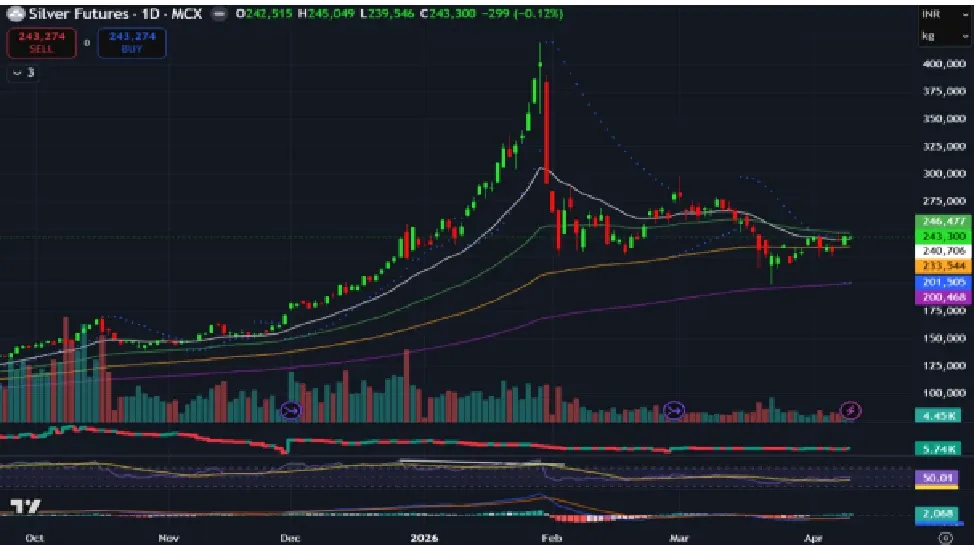The height and width of the screenshot is (548, 974).
Task: Click the 325,000 price axis label
Action: point(944,147)
